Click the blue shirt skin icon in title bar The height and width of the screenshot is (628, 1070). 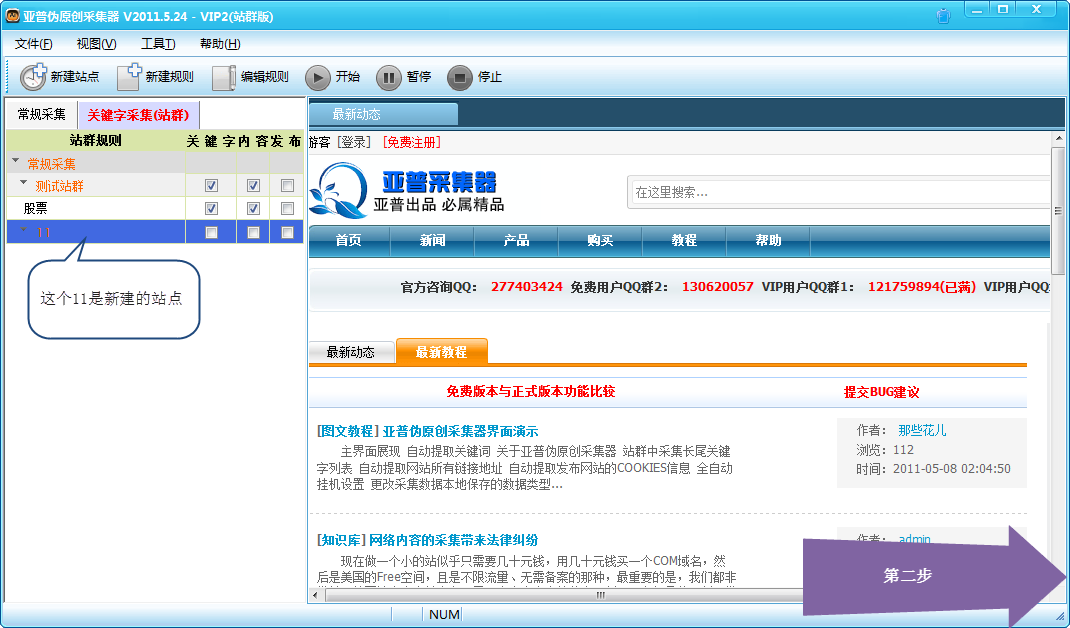943,16
